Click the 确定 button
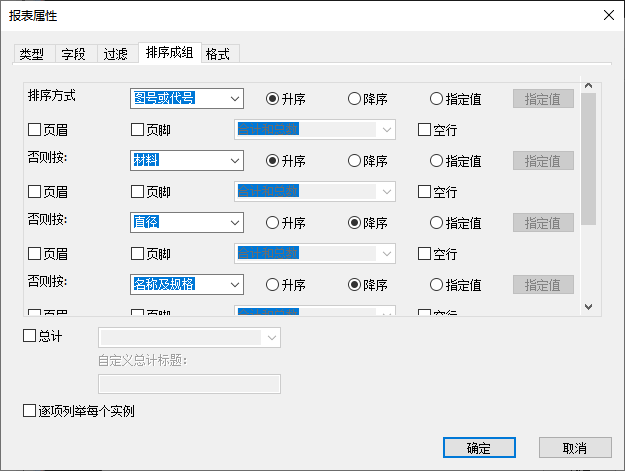Screen dimensions: 625x471 point(479,447)
